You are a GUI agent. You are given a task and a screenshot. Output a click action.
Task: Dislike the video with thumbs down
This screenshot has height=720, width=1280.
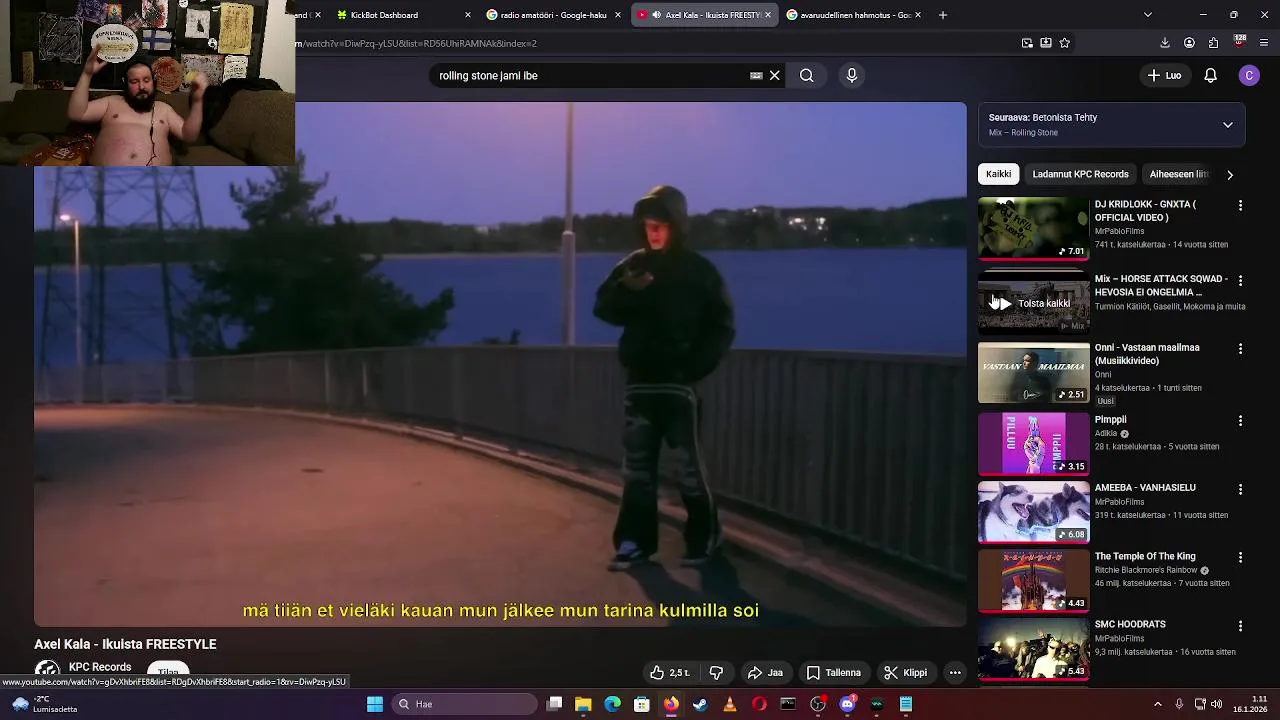coord(716,673)
